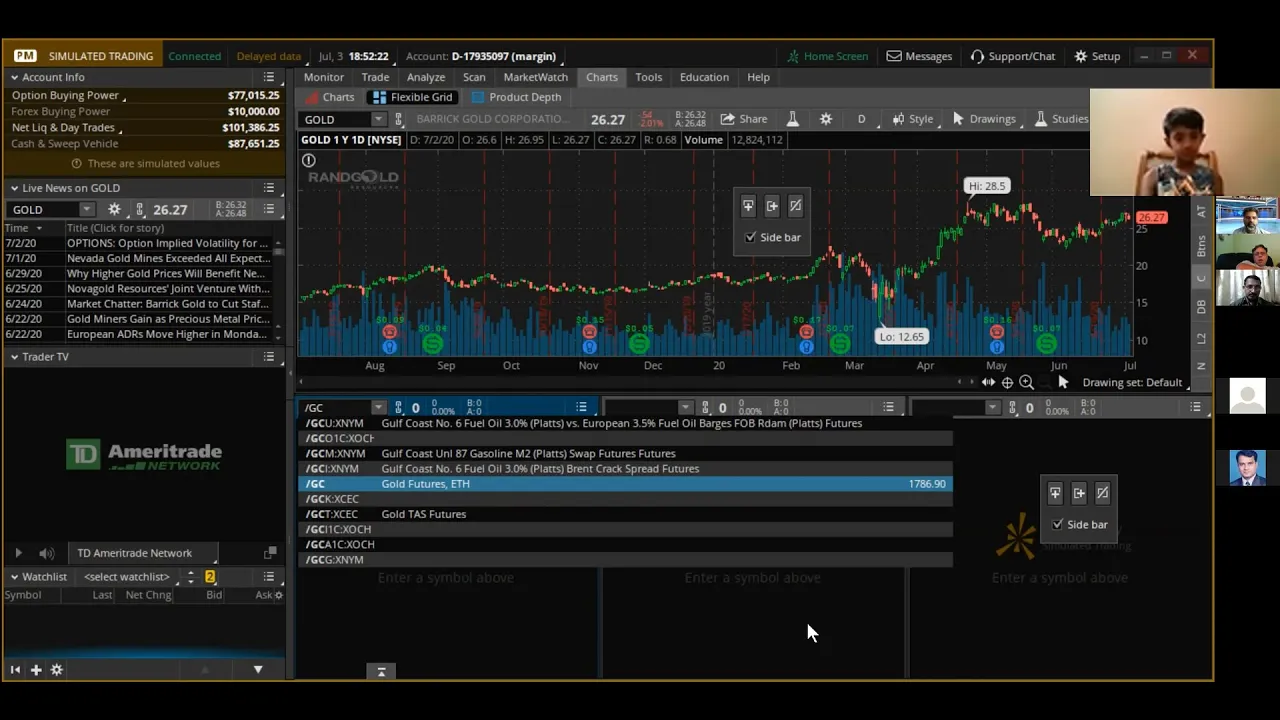1280x720 pixels.
Task: Click the info circle icon on the chart
Action: [309, 160]
